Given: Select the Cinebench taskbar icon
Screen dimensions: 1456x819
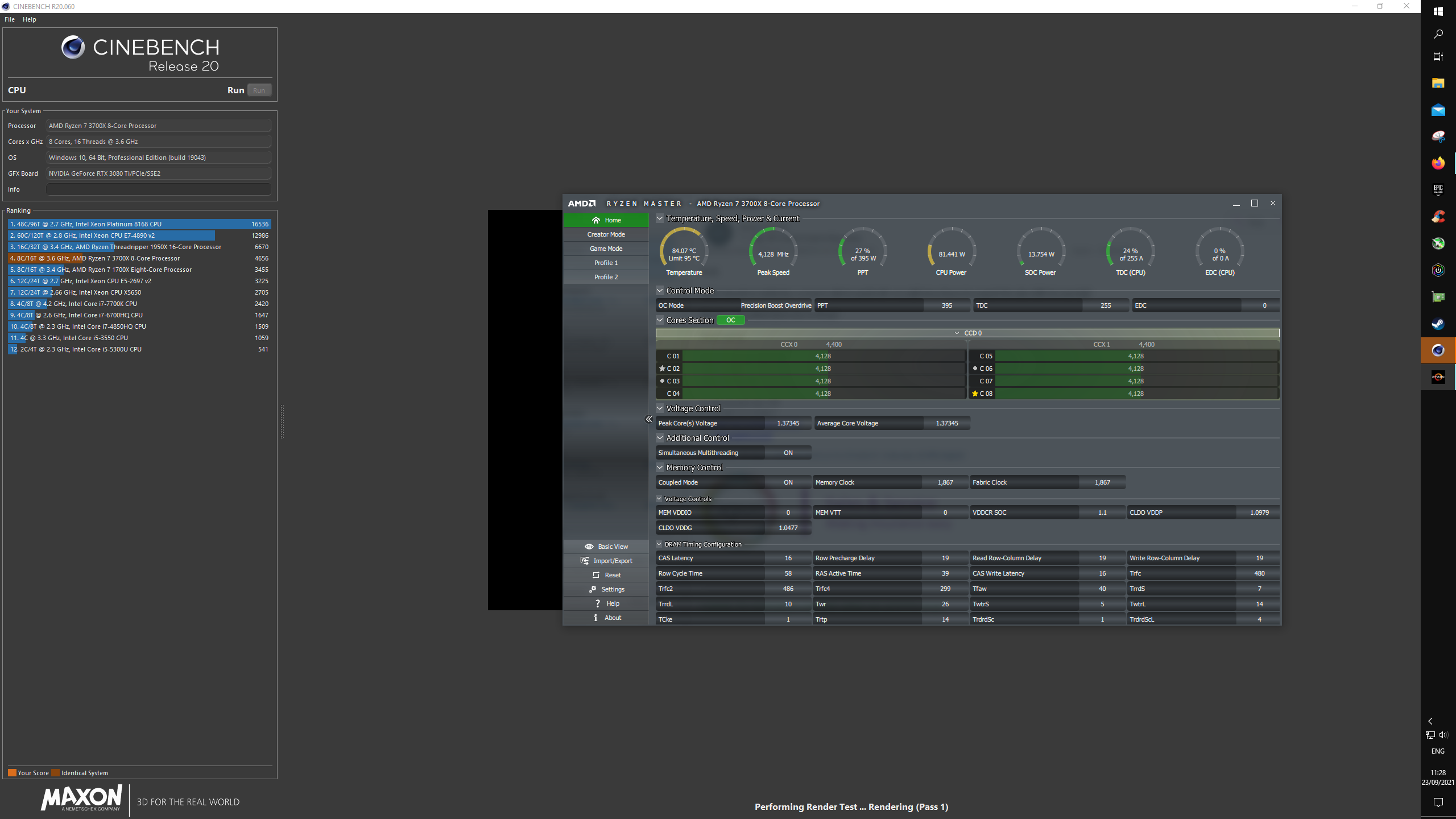Looking at the screenshot, I should click(1438, 350).
